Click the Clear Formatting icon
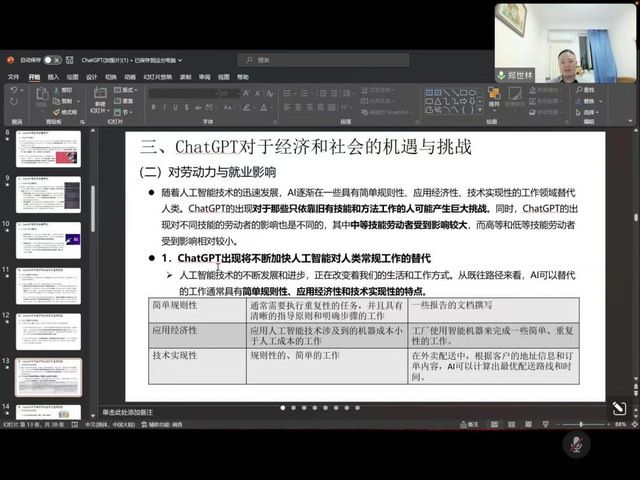Screen dimensions: 640x480 click(269, 93)
